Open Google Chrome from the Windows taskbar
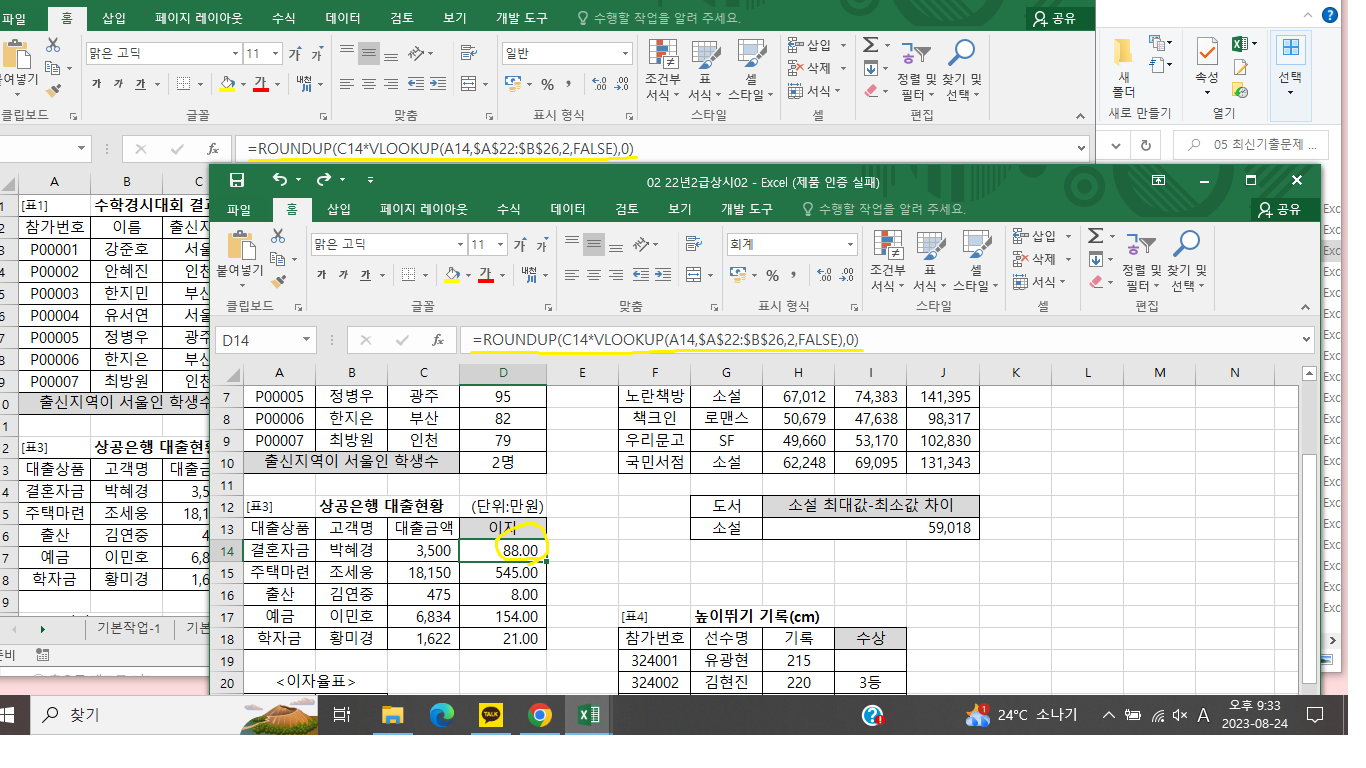This screenshot has height=768, width=1366. click(540, 714)
